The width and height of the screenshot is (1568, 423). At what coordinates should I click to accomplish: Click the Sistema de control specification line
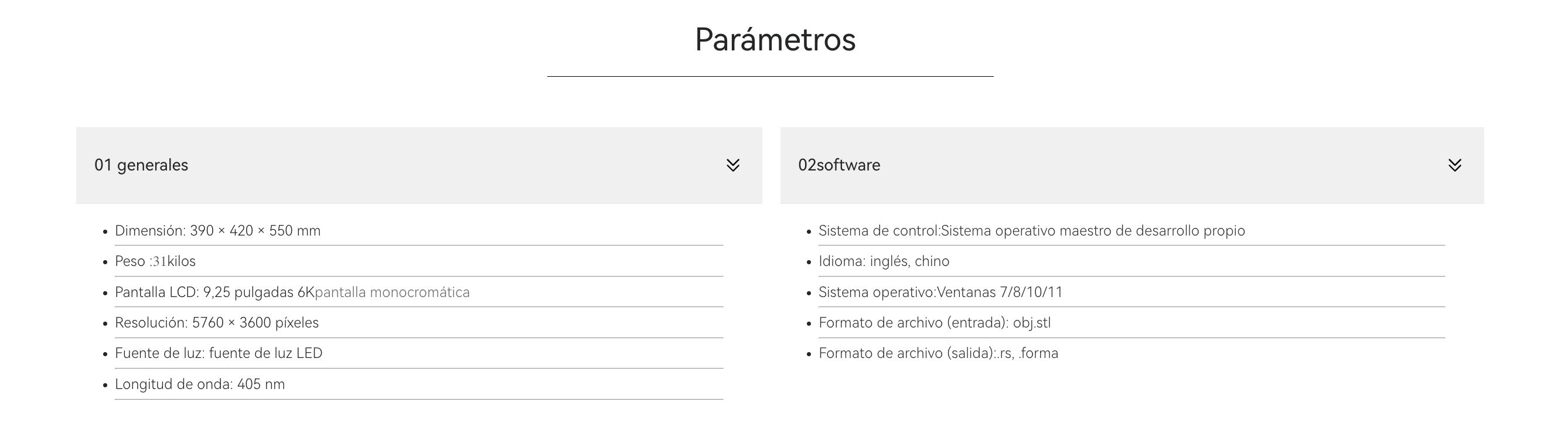pyautogui.click(x=1031, y=231)
